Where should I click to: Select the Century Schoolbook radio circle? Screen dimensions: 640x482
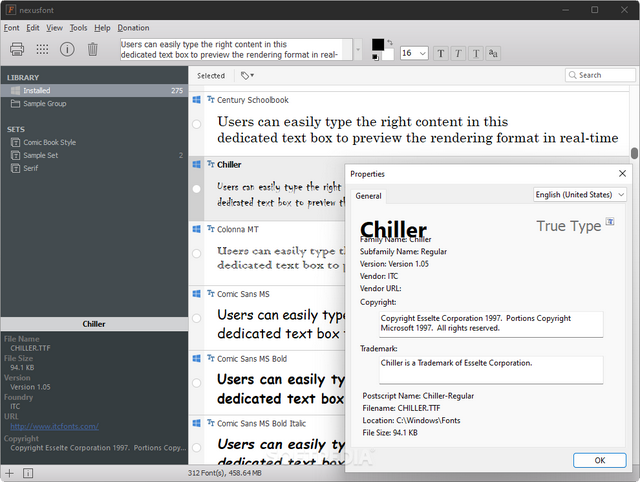[196, 124]
